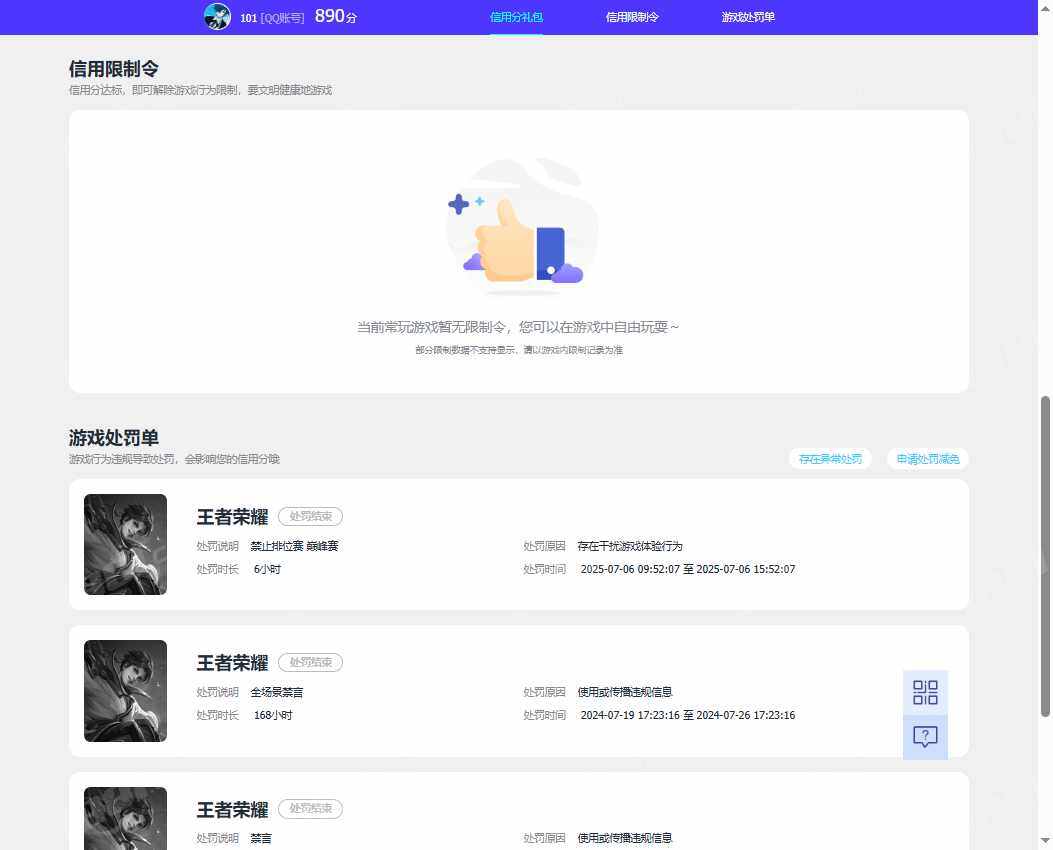Image resolution: width=1053 pixels, height=850 pixels.
Task: Switch to the 游戏处罚单 tab
Action: tap(748, 17)
